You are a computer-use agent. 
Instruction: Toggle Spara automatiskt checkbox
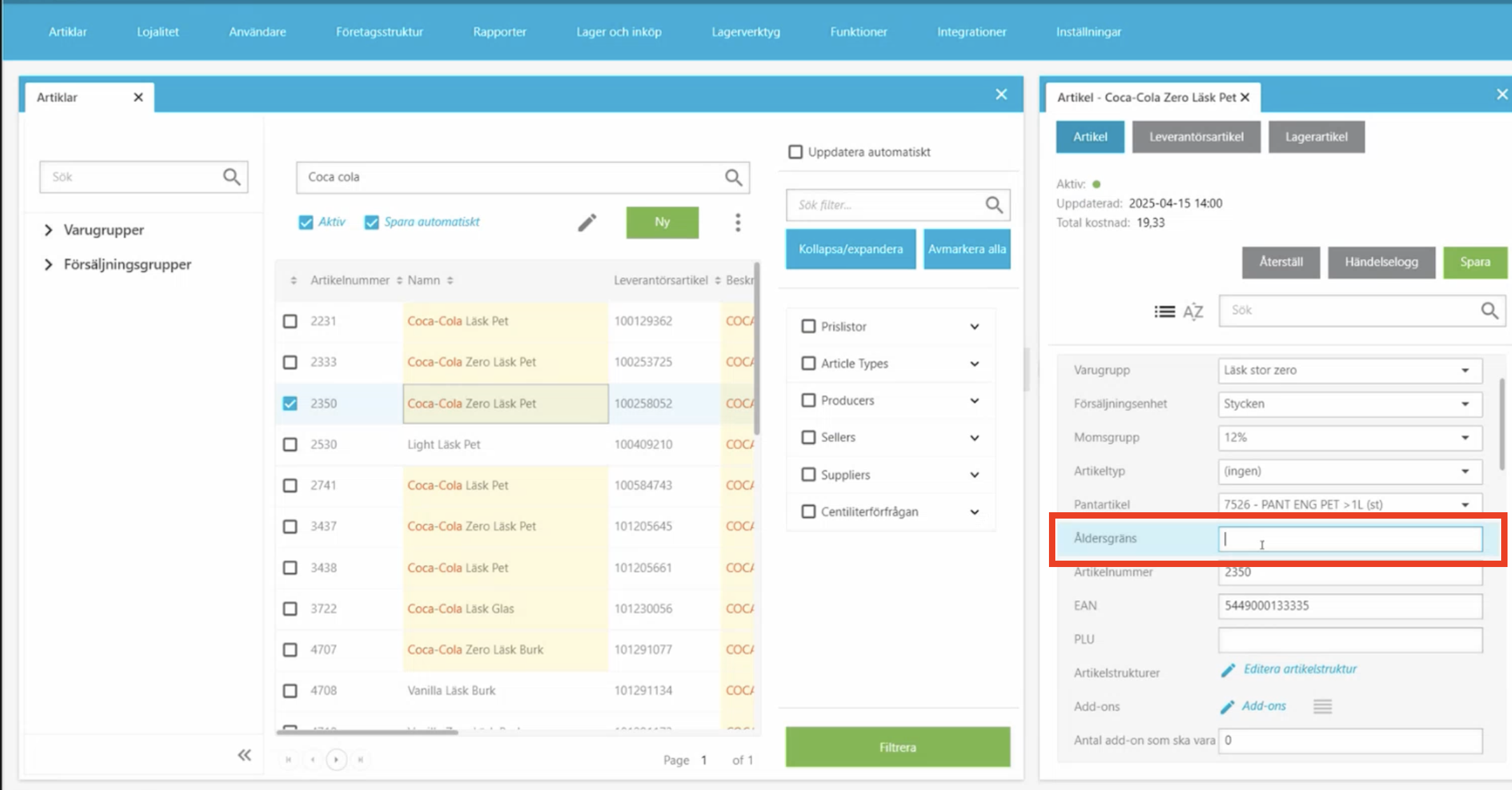371,222
